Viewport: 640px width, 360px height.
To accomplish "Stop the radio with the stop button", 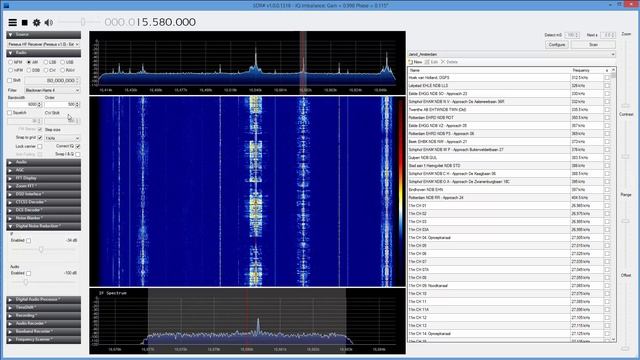I will pyautogui.click(x=25, y=22).
